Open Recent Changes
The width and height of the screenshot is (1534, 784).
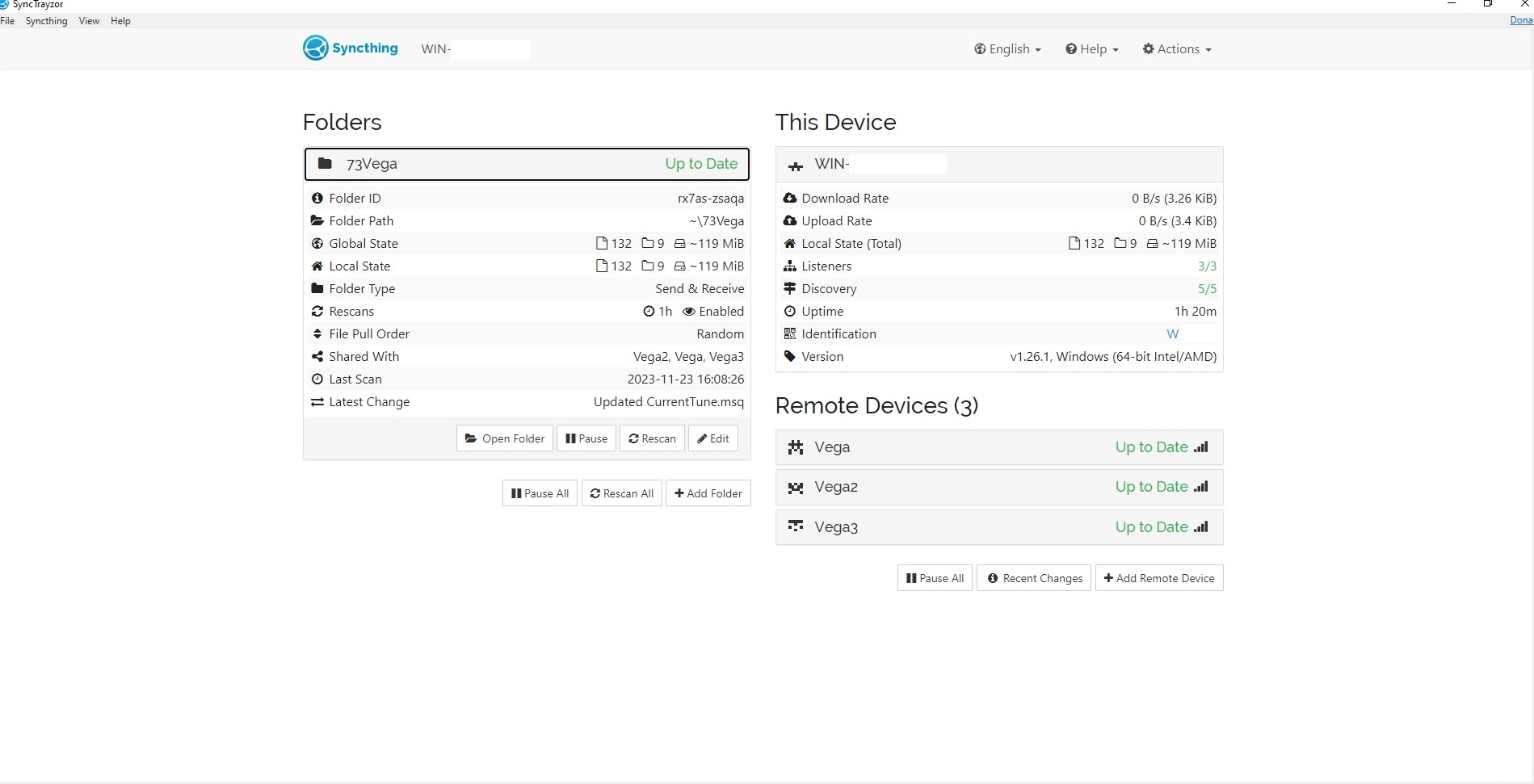tap(1034, 578)
